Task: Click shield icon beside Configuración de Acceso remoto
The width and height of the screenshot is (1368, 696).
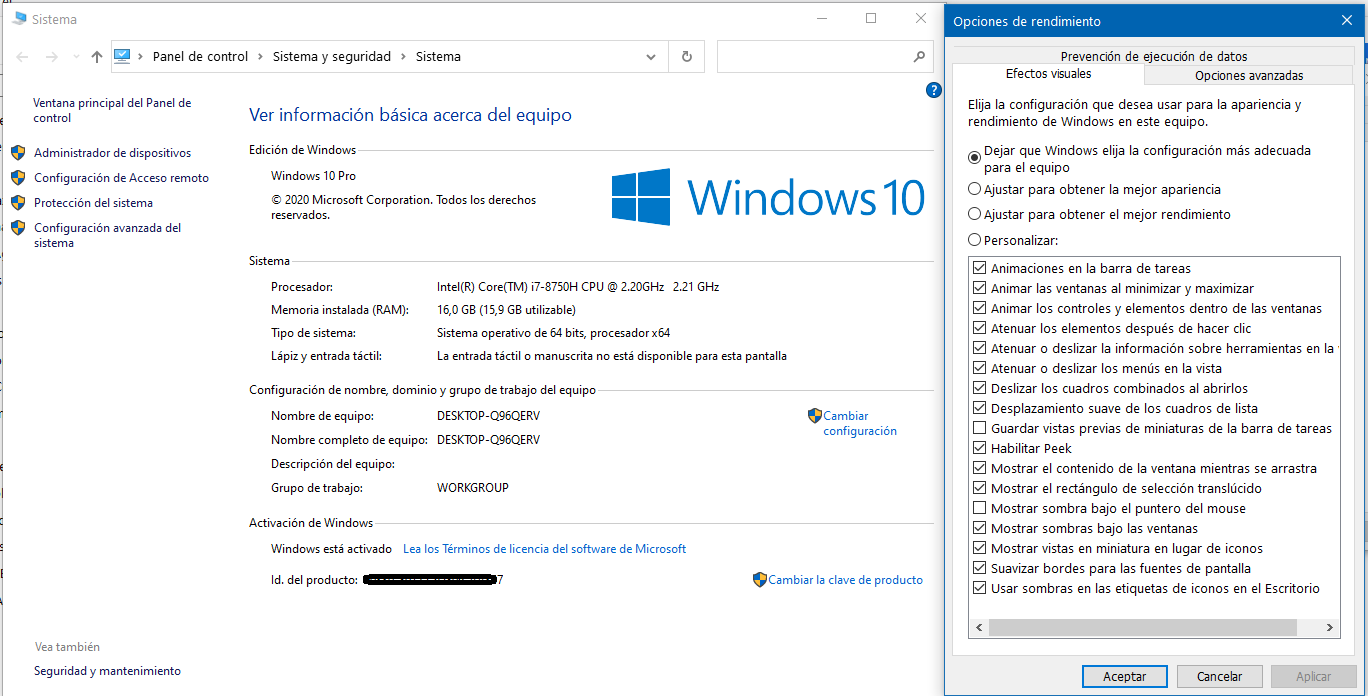Action: click(x=18, y=178)
